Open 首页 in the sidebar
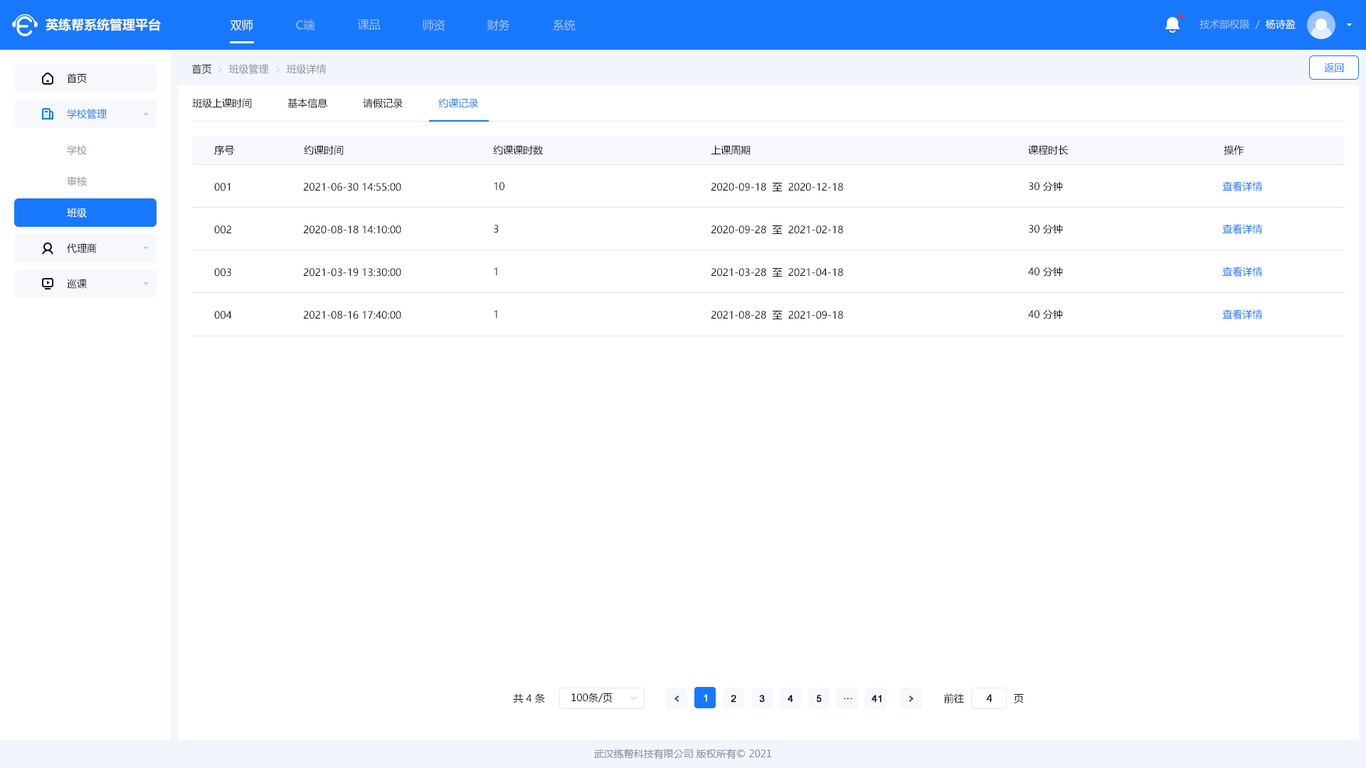The height and width of the screenshot is (768, 1366). [x=85, y=78]
